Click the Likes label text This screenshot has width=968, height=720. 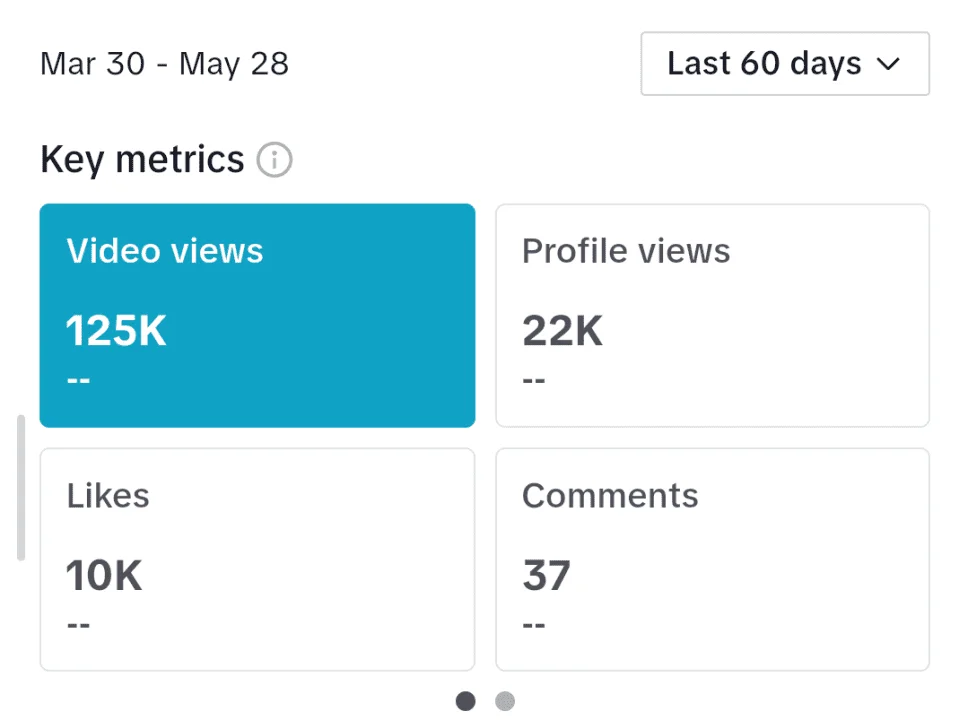[x=108, y=495]
